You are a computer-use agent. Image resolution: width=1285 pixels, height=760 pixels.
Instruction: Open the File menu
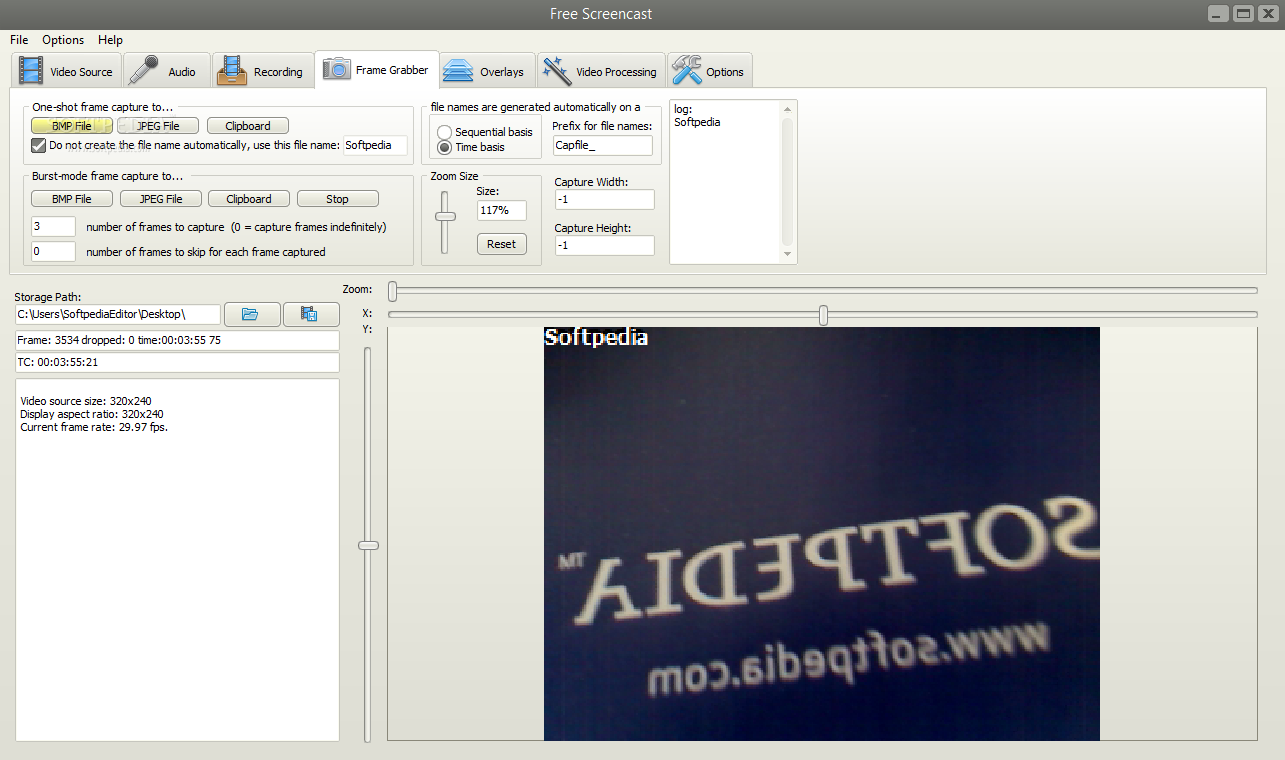[19, 40]
